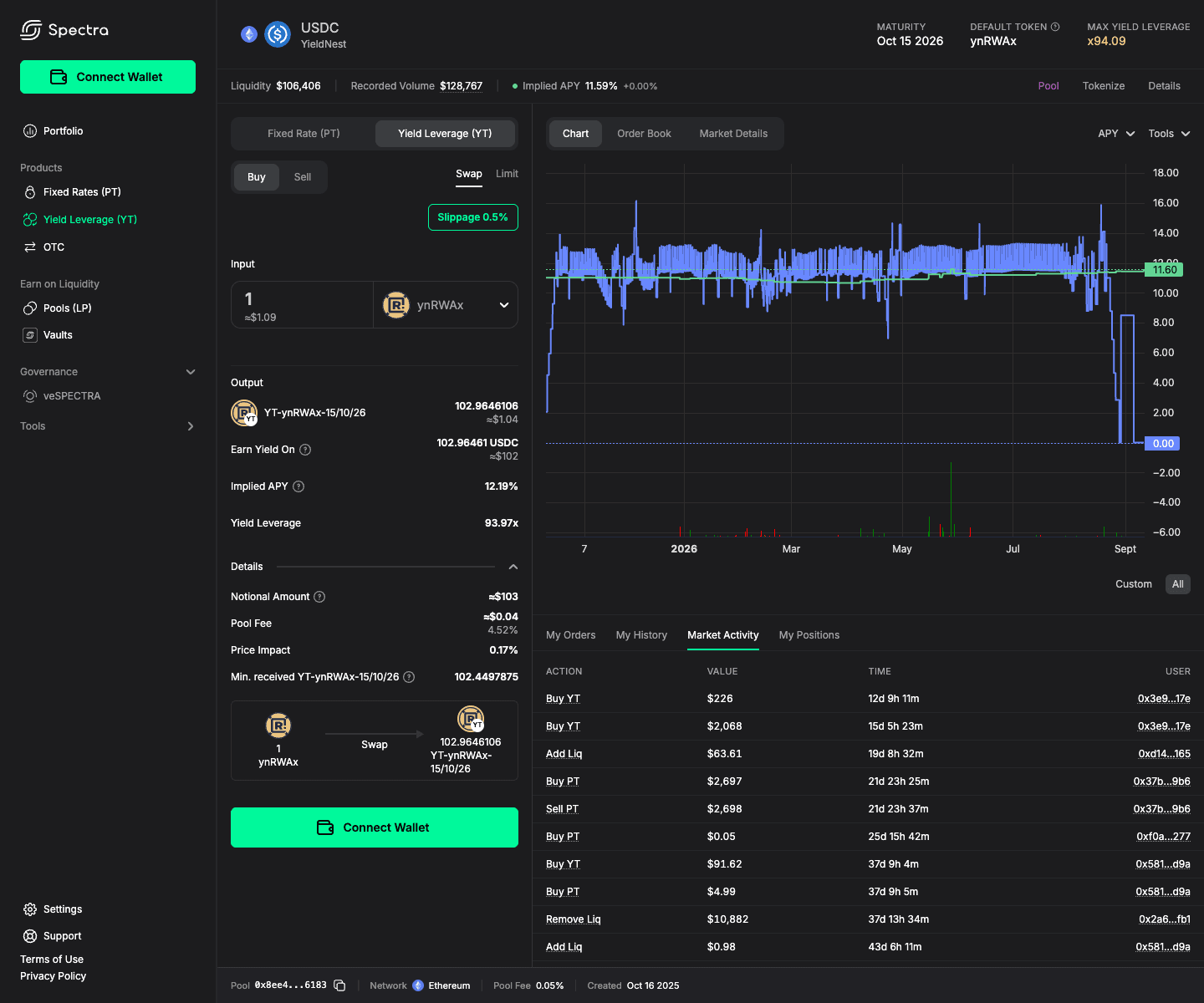Open veSPECTRA governance page
Screen dimensions: 1204x1003
pos(62,396)
